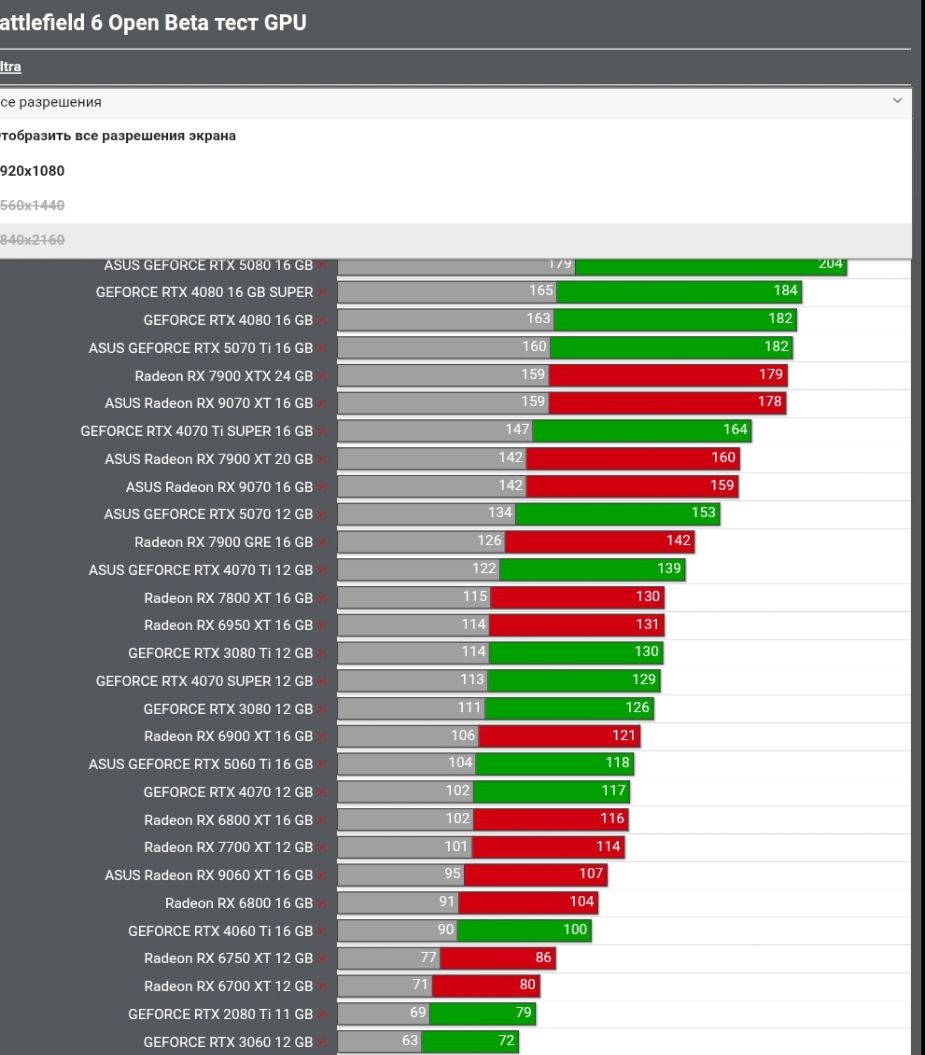Click the Radeon RX 6750 XT 12 GB label
925x1055 pixels.
[x=229, y=958]
